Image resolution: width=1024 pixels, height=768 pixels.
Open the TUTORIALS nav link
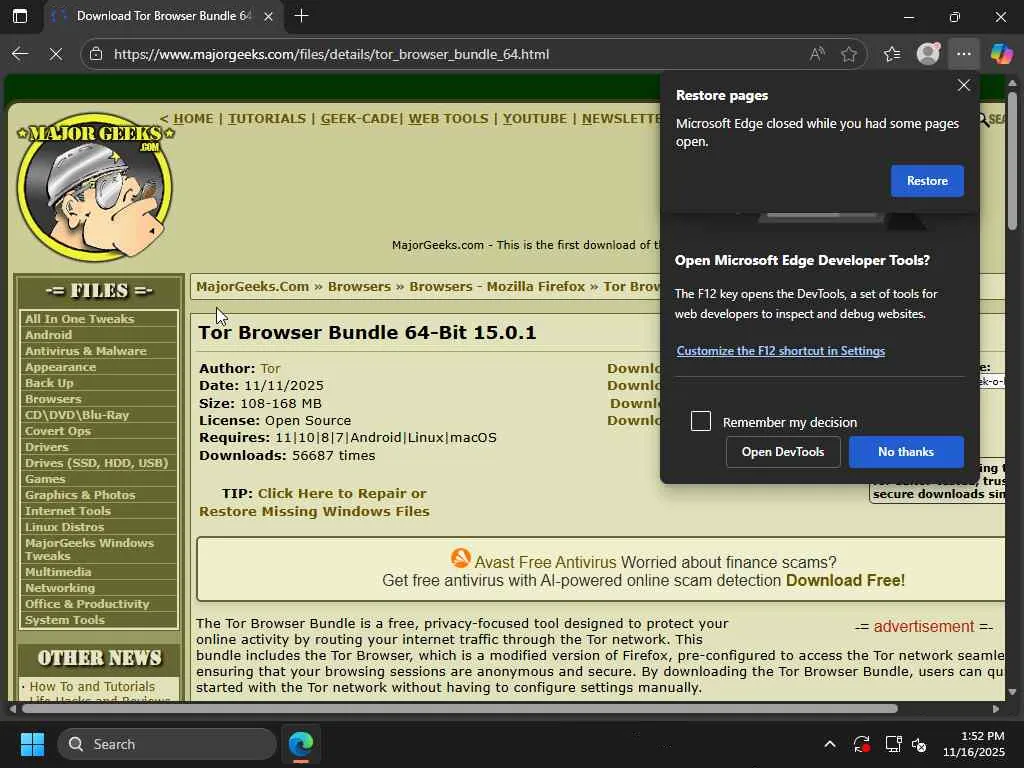[x=266, y=119]
